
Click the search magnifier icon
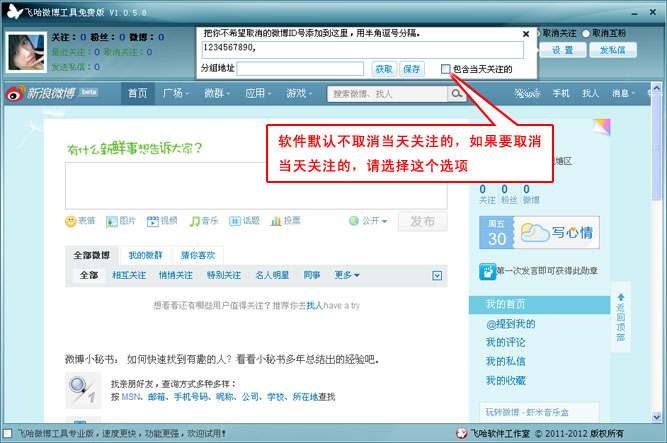point(456,94)
